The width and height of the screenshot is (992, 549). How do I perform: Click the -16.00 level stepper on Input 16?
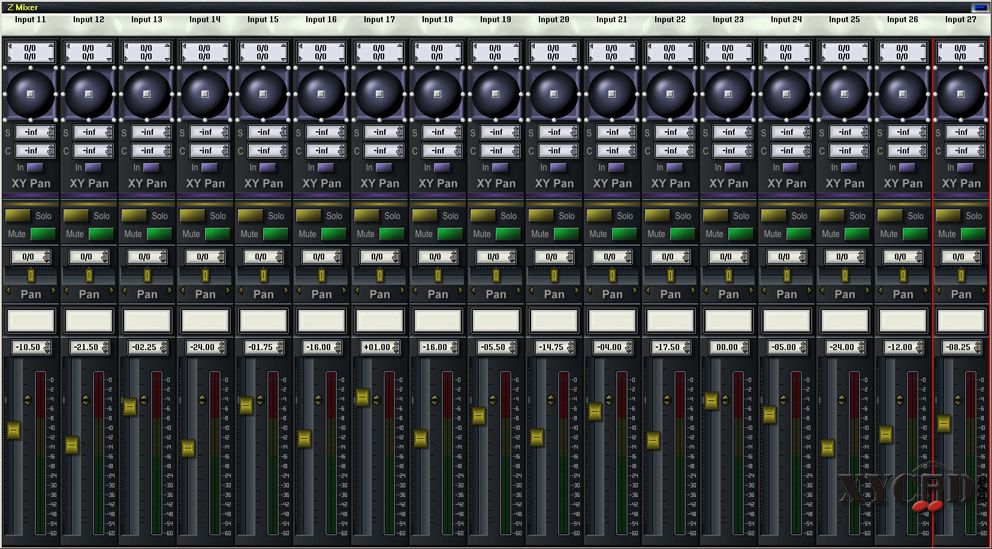coord(337,348)
